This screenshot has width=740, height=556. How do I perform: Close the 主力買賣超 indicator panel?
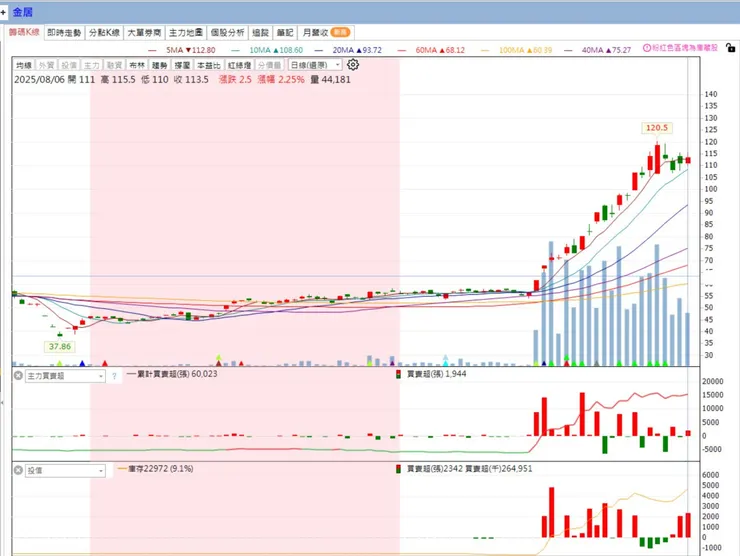pyautogui.click(x=18, y=376)
